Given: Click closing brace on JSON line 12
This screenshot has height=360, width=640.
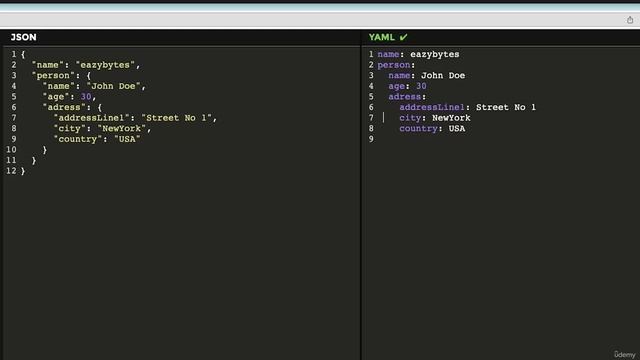Looking at the screenshot, I should pyautogui.click(x=23, y=171).
